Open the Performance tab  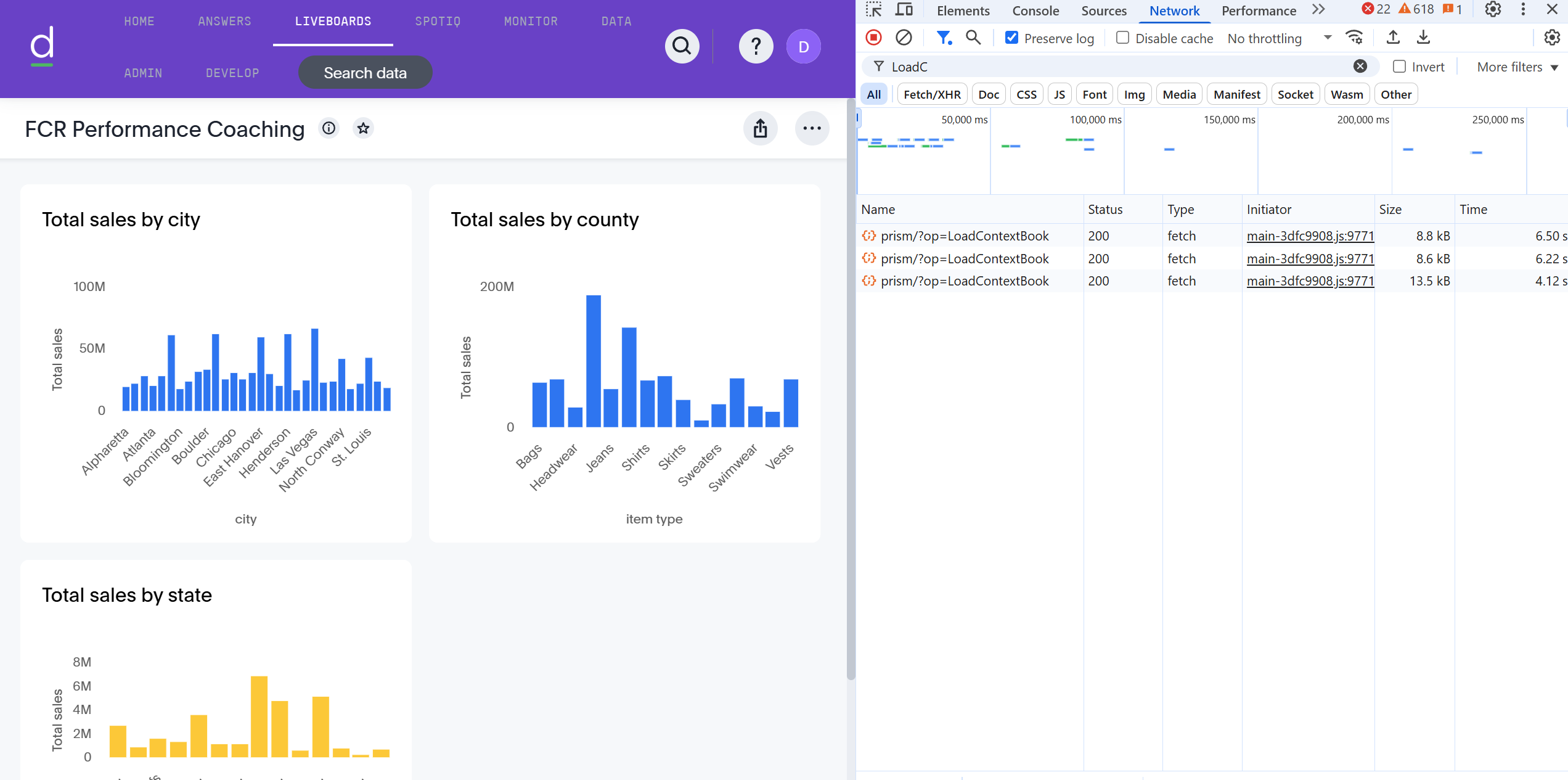pos(1259,10)
